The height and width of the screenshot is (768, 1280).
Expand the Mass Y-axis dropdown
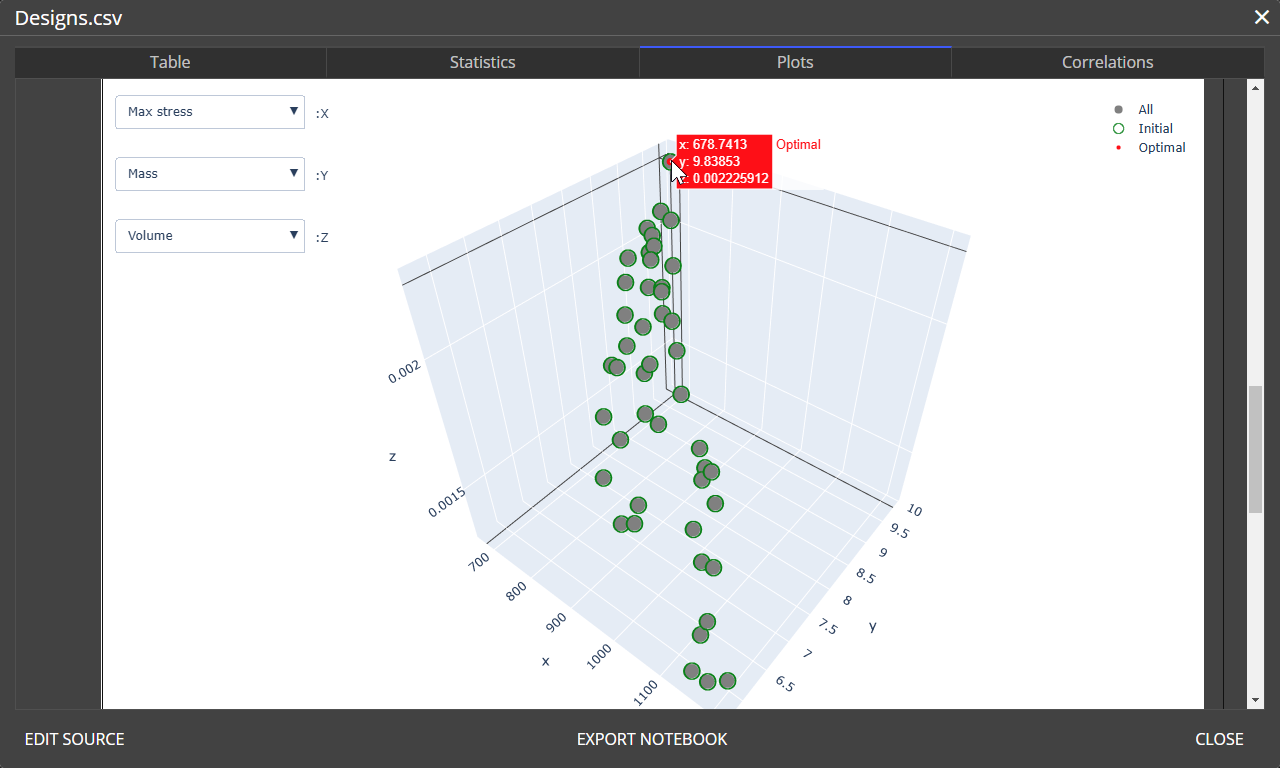210,174
